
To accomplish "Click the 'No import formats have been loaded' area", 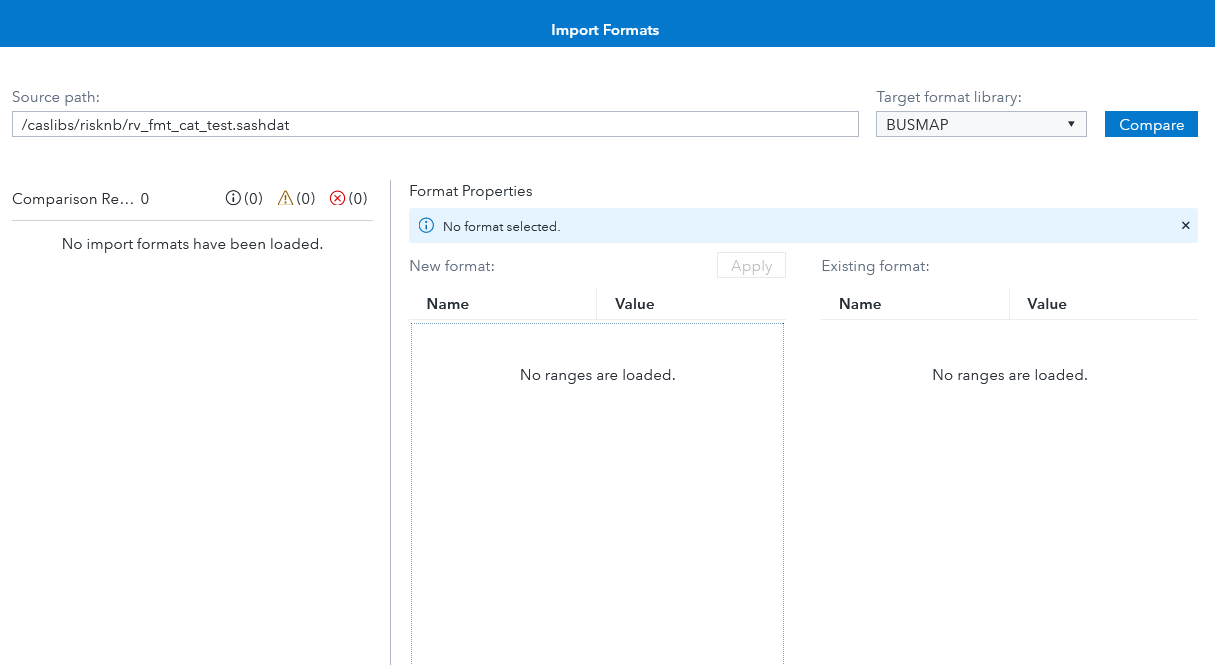I will 192,243.
